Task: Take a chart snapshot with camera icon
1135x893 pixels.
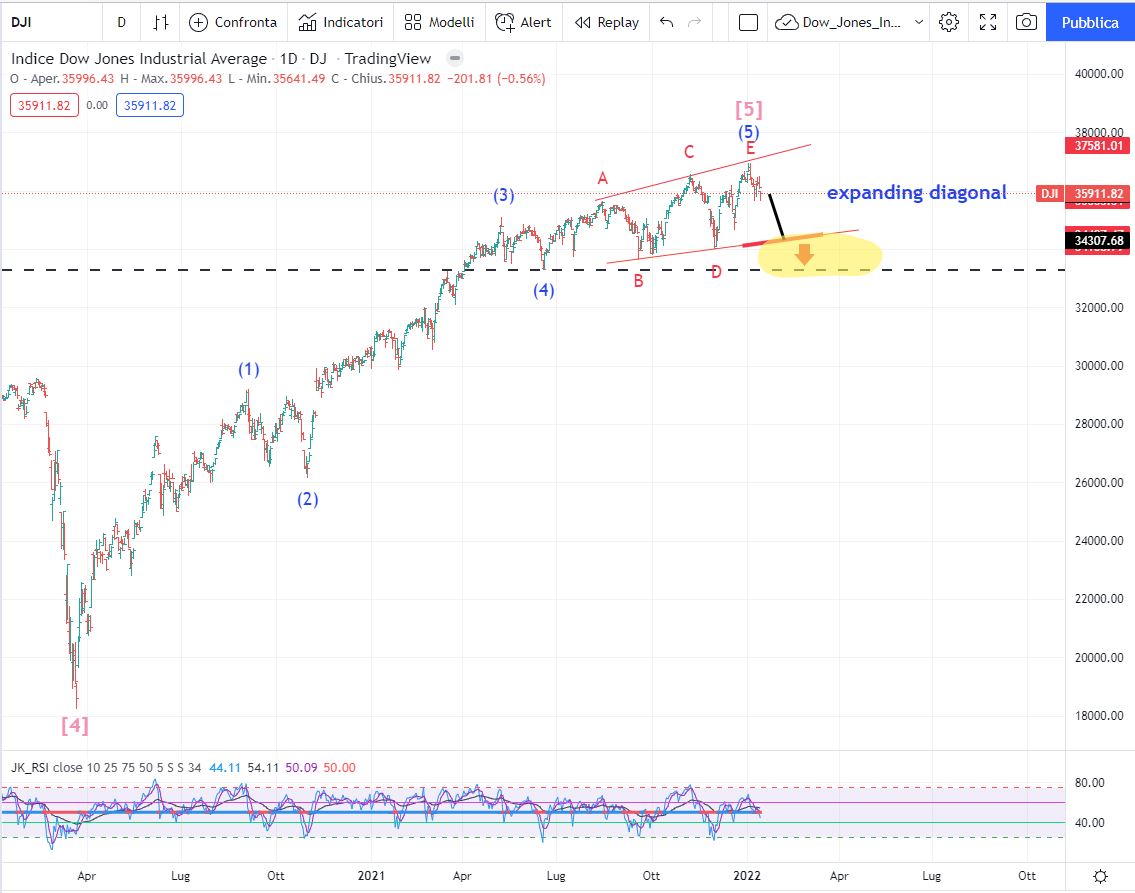Action: pos(1026,22)
